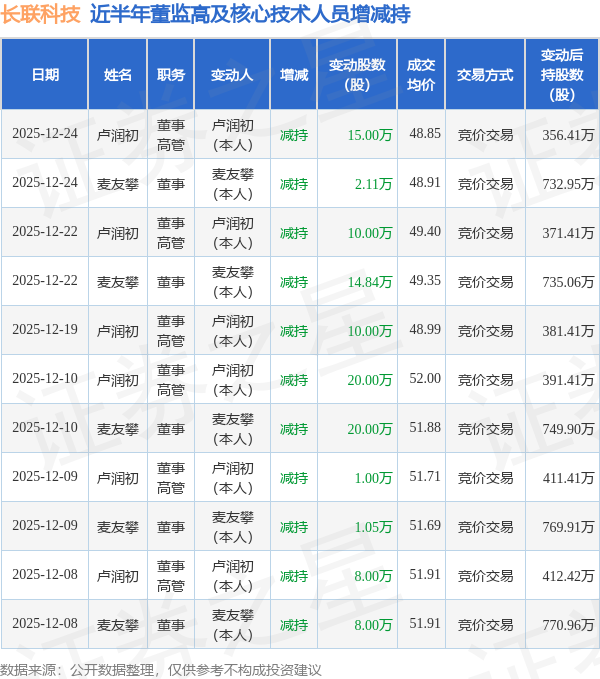600x679 pixels.
Task: Select share change value 1.05万
Action: click(x=374, y=527)
